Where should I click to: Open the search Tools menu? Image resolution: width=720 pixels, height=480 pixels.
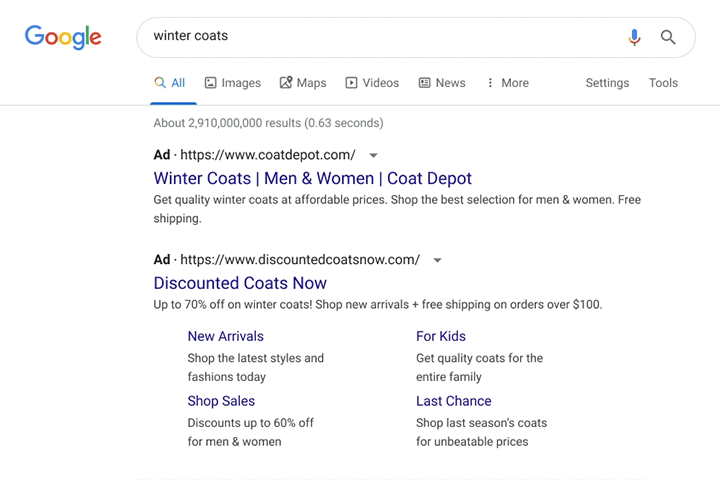click(663, 83)
